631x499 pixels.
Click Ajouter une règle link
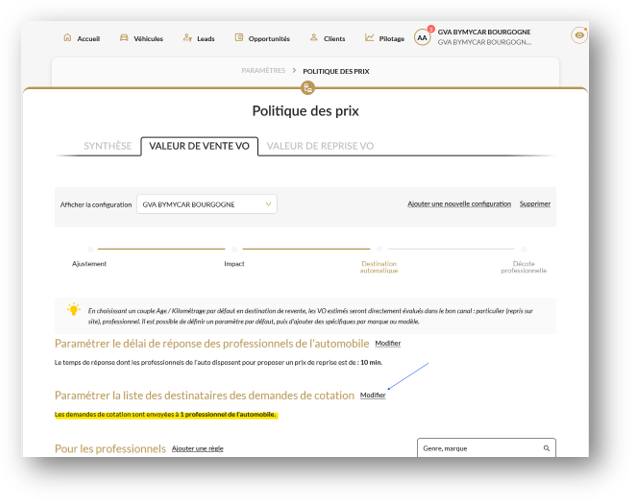[198, 448]
